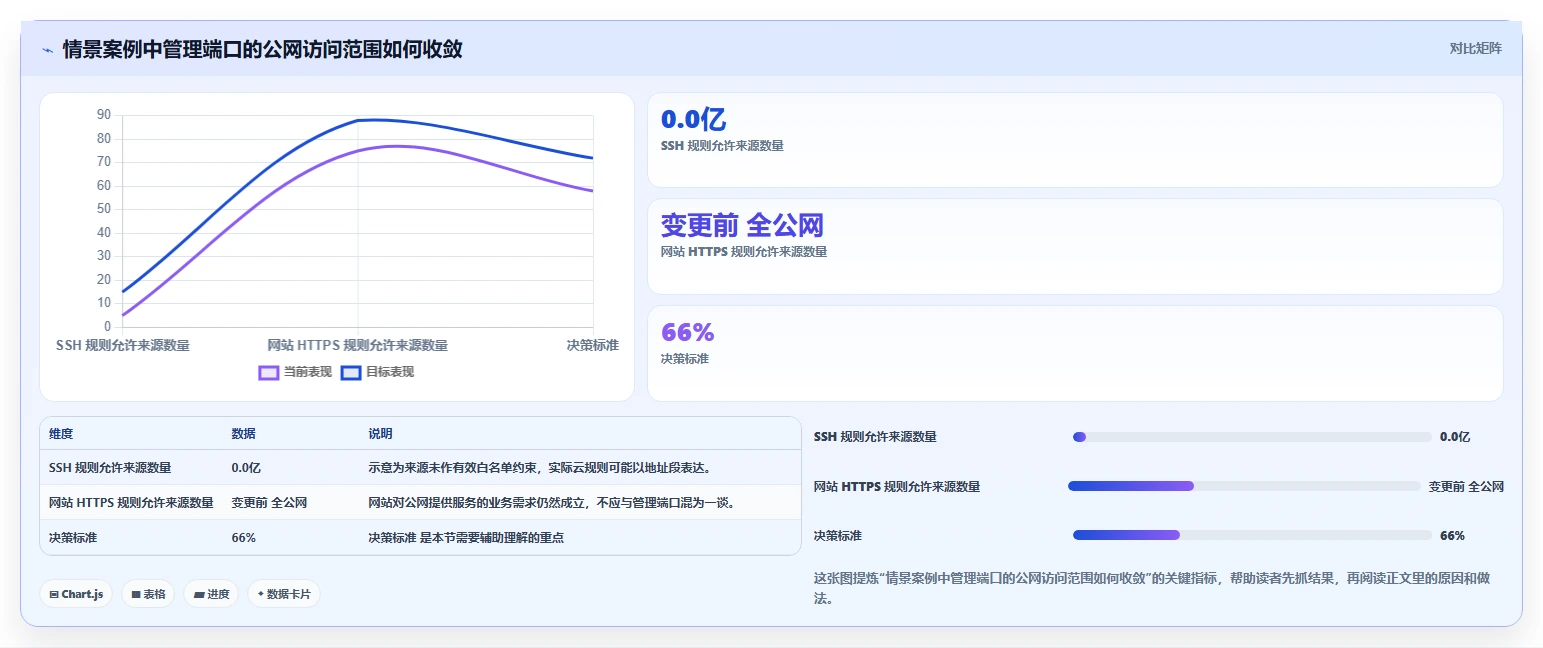Click the 数据 column header
This screenshot has height=648, width=1543.
(x=244, y=434)
